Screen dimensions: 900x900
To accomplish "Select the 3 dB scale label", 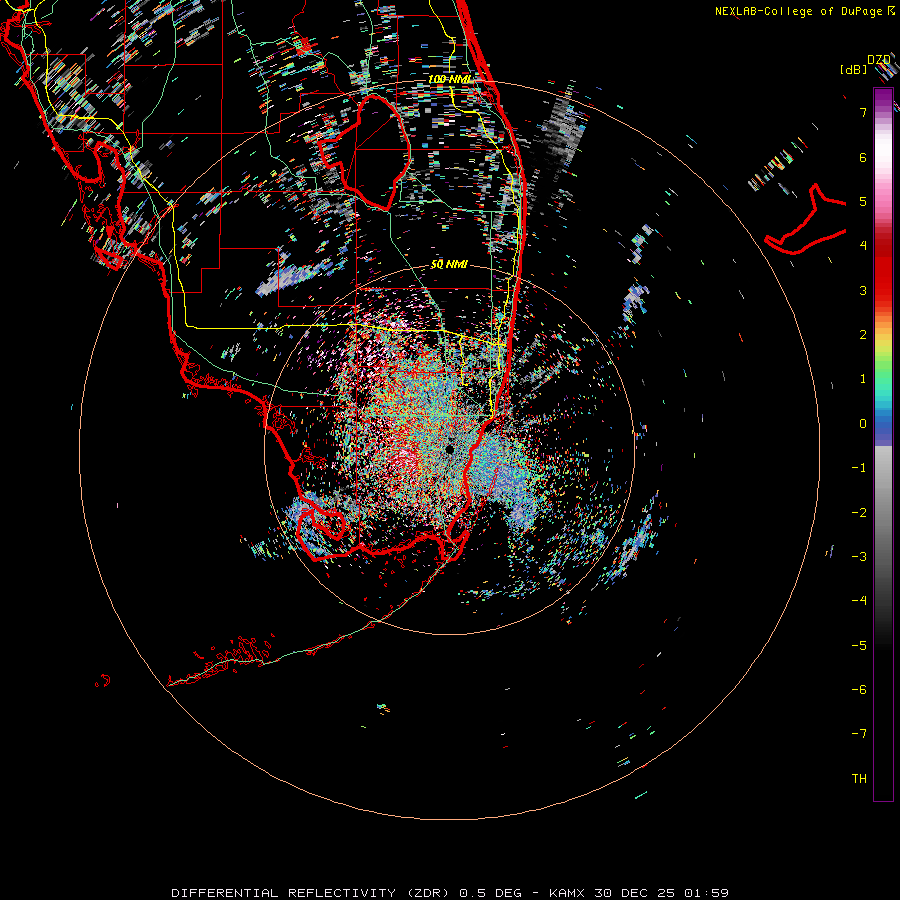I will (x=863, y=290).
